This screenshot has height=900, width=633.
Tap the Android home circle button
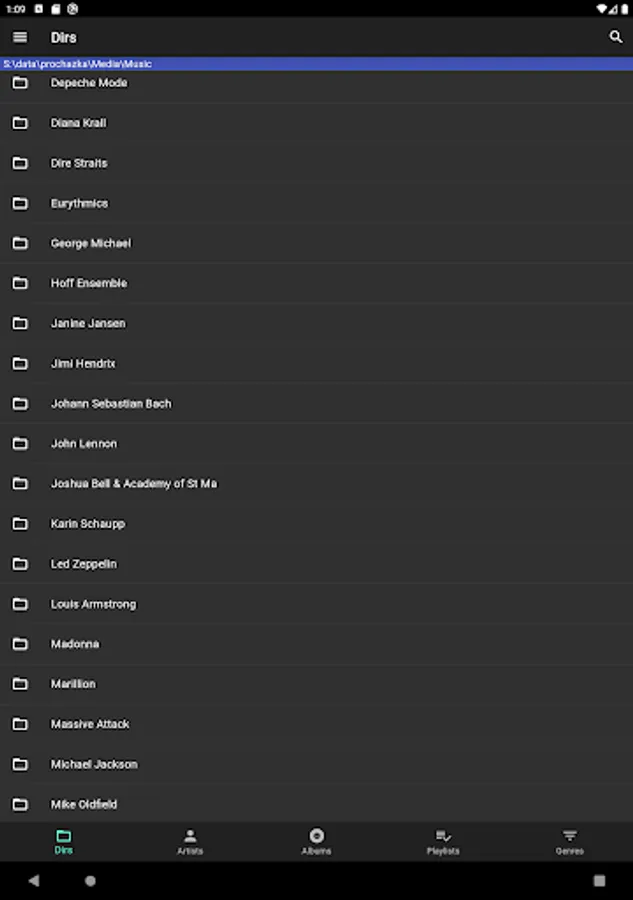[x=90, y=880]
